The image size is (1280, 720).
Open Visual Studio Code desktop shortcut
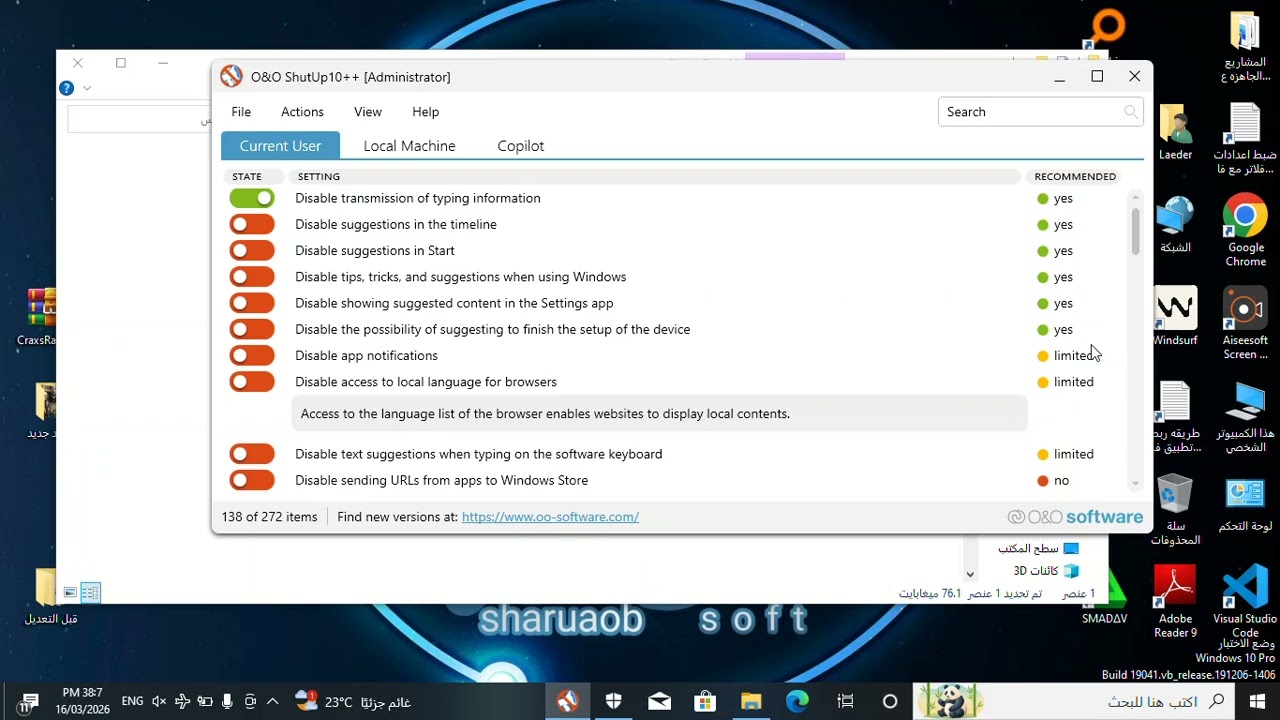[x=1245, y=600]
